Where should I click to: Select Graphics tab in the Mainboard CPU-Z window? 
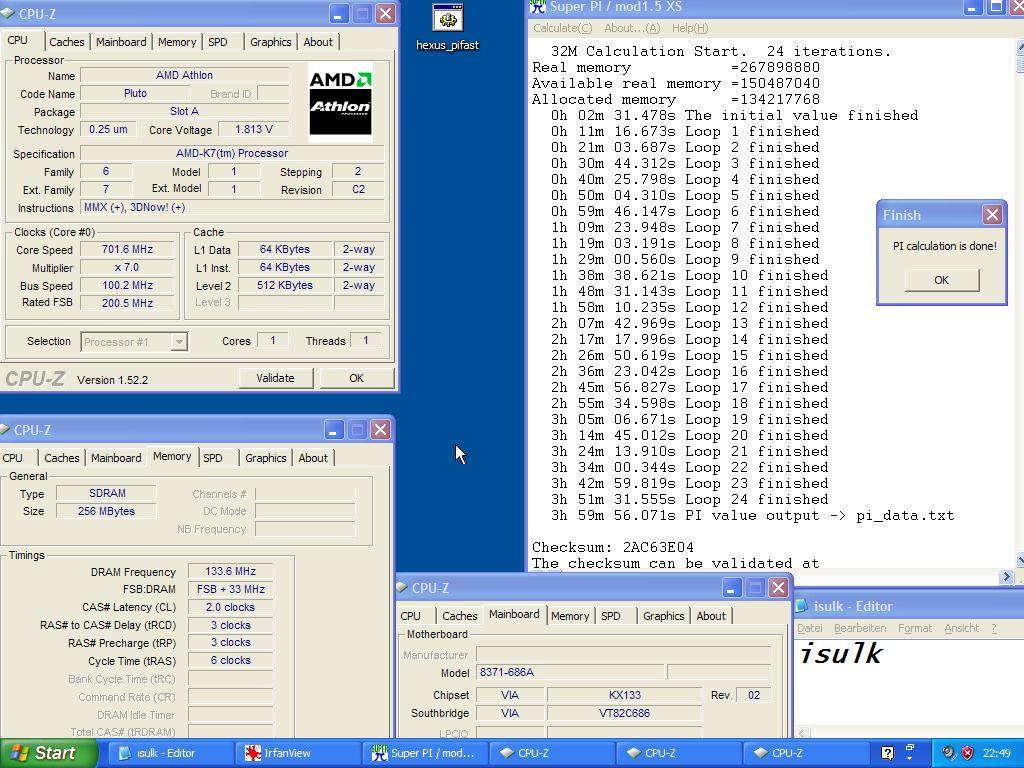pos(664,616)
